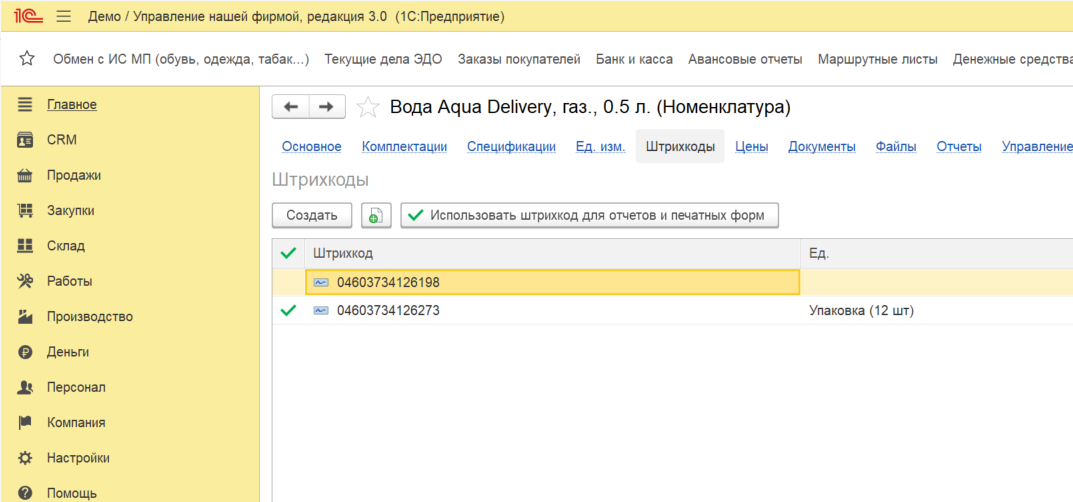Click the Главное section icon

tap(25, 105)
